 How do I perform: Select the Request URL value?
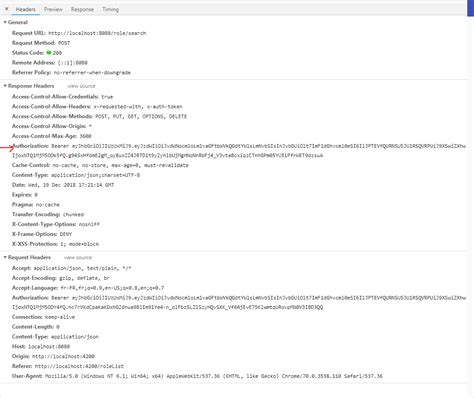click(97, 33)
